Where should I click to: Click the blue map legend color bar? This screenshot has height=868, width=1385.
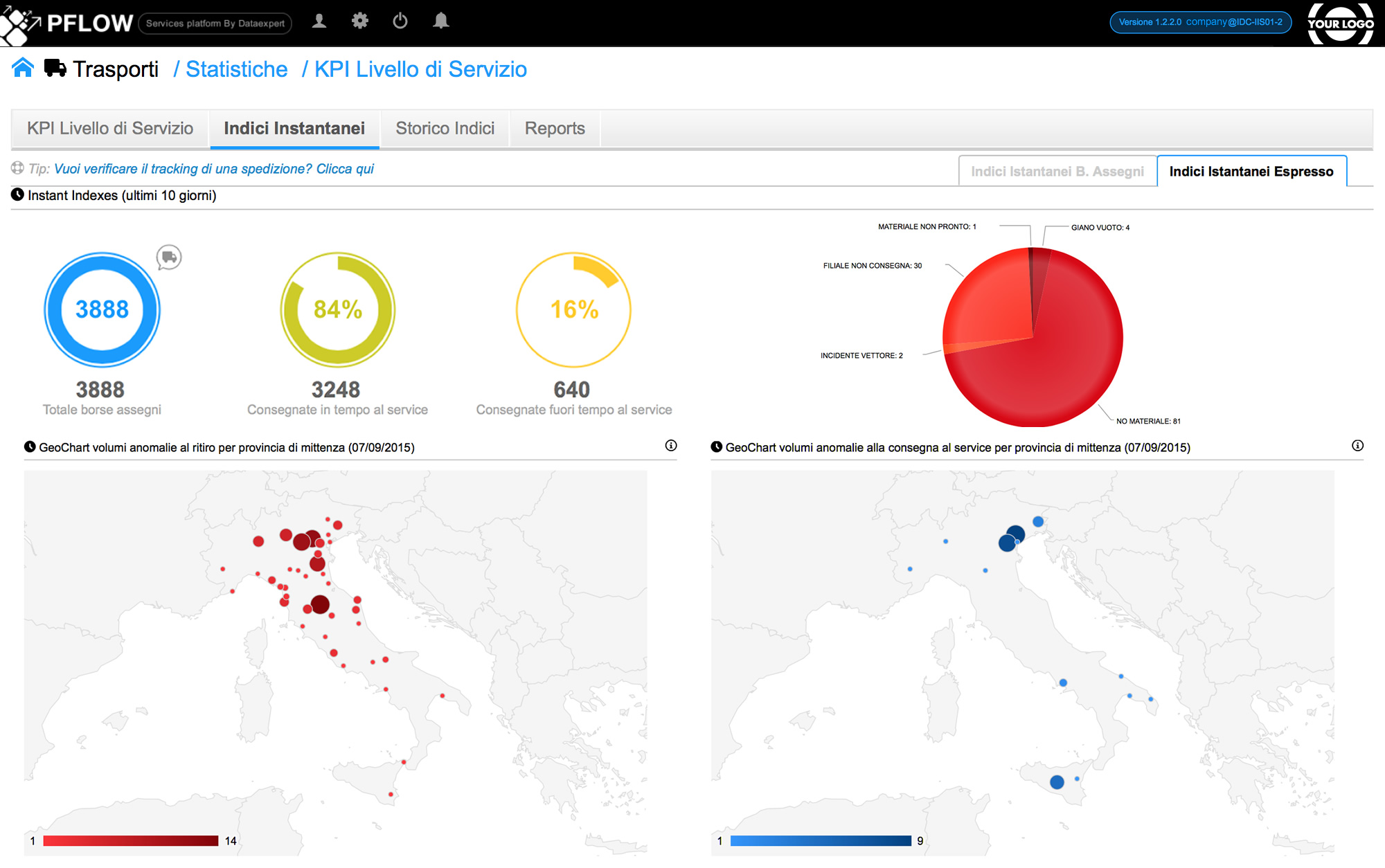(x=820, y=840)
